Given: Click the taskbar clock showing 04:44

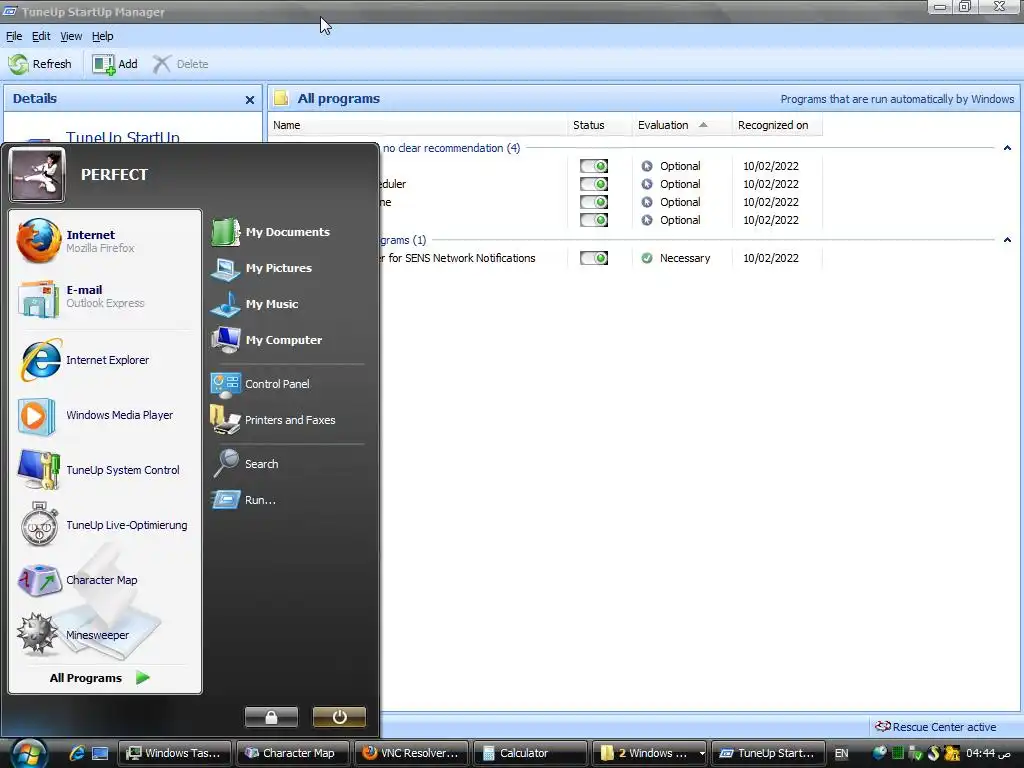Looking at the screenshot, I should pos(988,753).
